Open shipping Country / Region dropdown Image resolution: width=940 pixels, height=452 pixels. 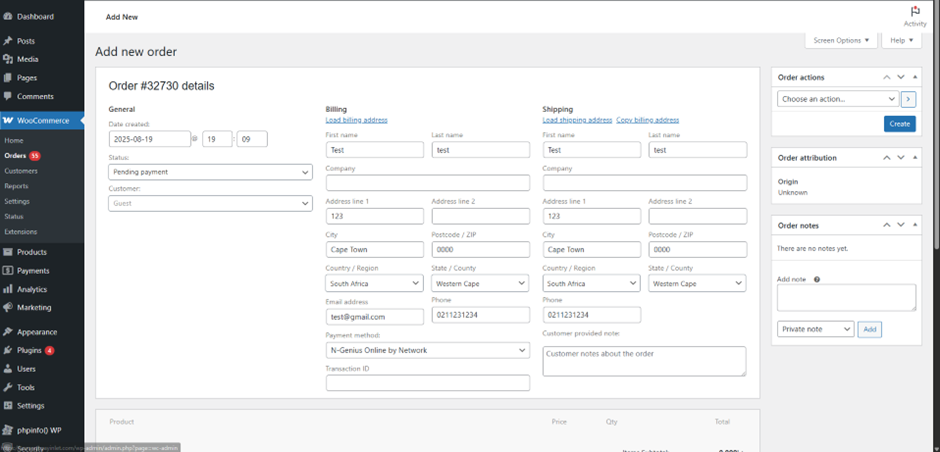592,283
